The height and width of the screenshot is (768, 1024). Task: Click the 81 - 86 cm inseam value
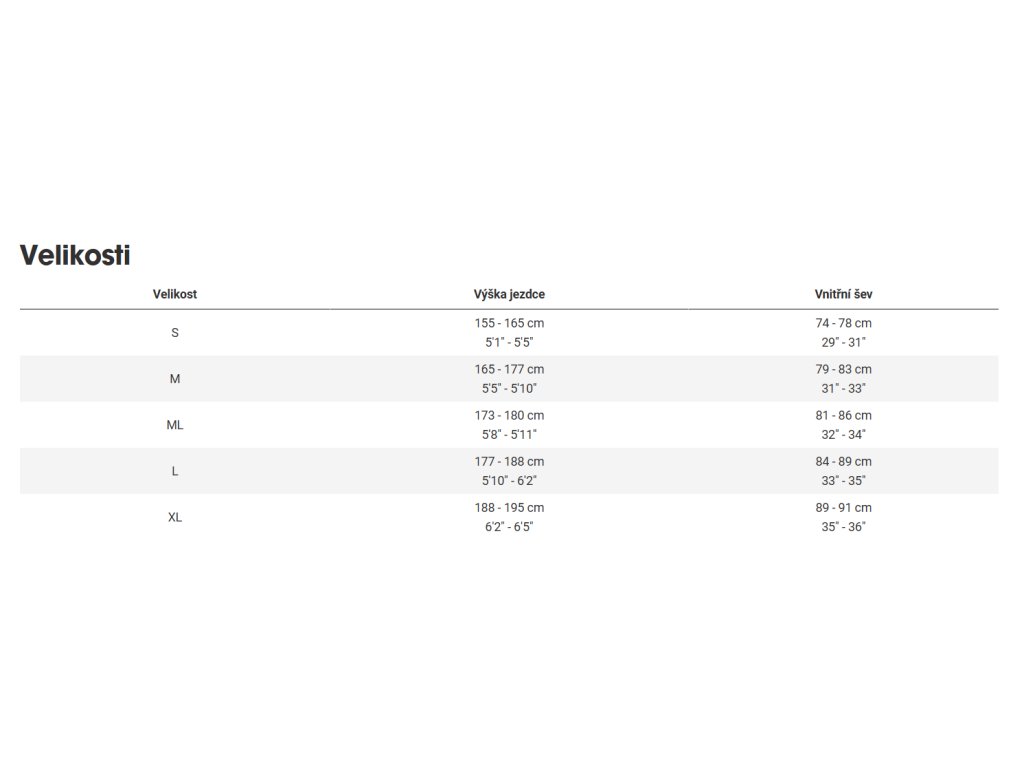click(x=843, y=415)
